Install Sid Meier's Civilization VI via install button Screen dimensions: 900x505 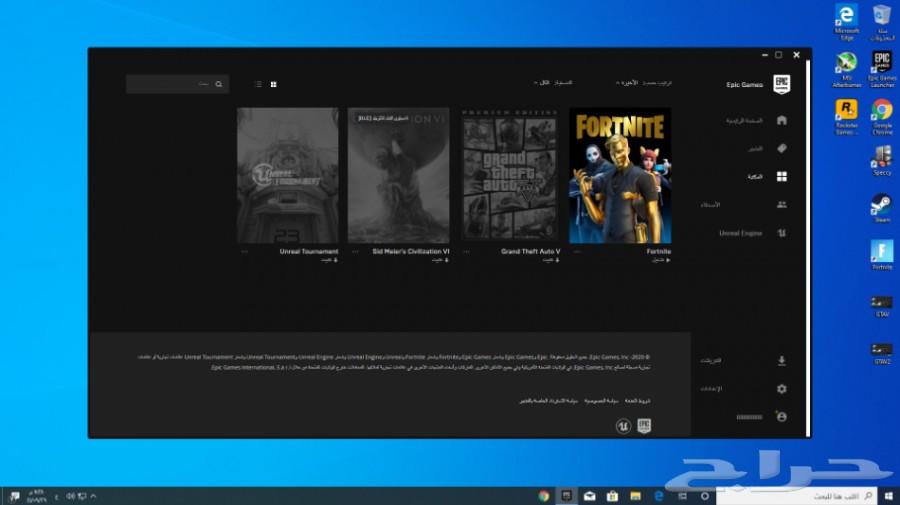click(x=440, y=260)
